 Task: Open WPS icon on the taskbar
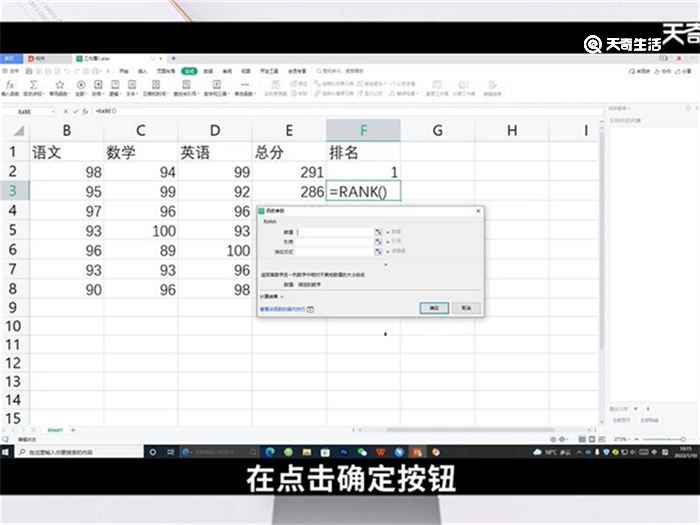point(380,452)
